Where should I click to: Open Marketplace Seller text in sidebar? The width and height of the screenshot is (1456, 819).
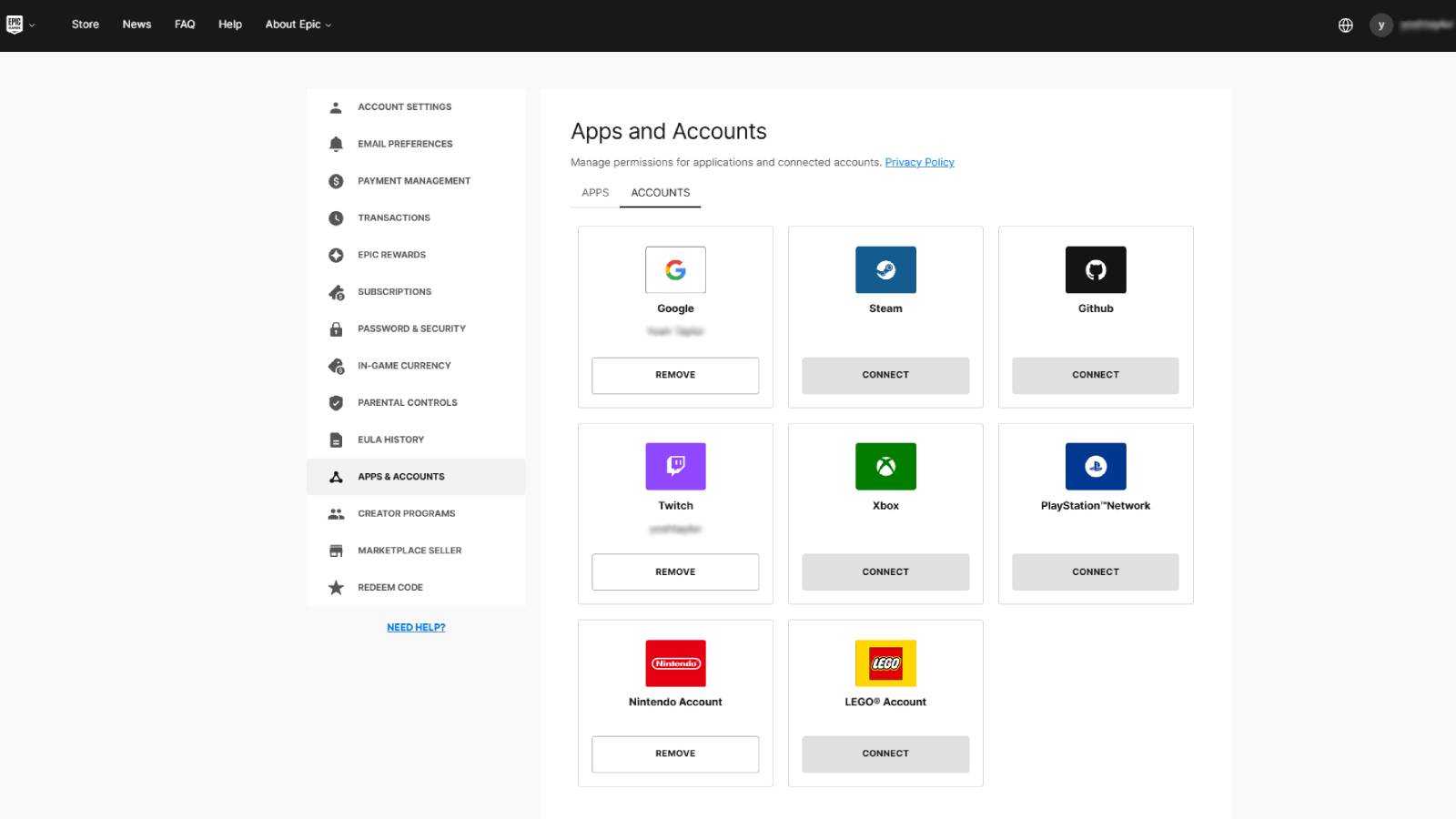point(409,551)
